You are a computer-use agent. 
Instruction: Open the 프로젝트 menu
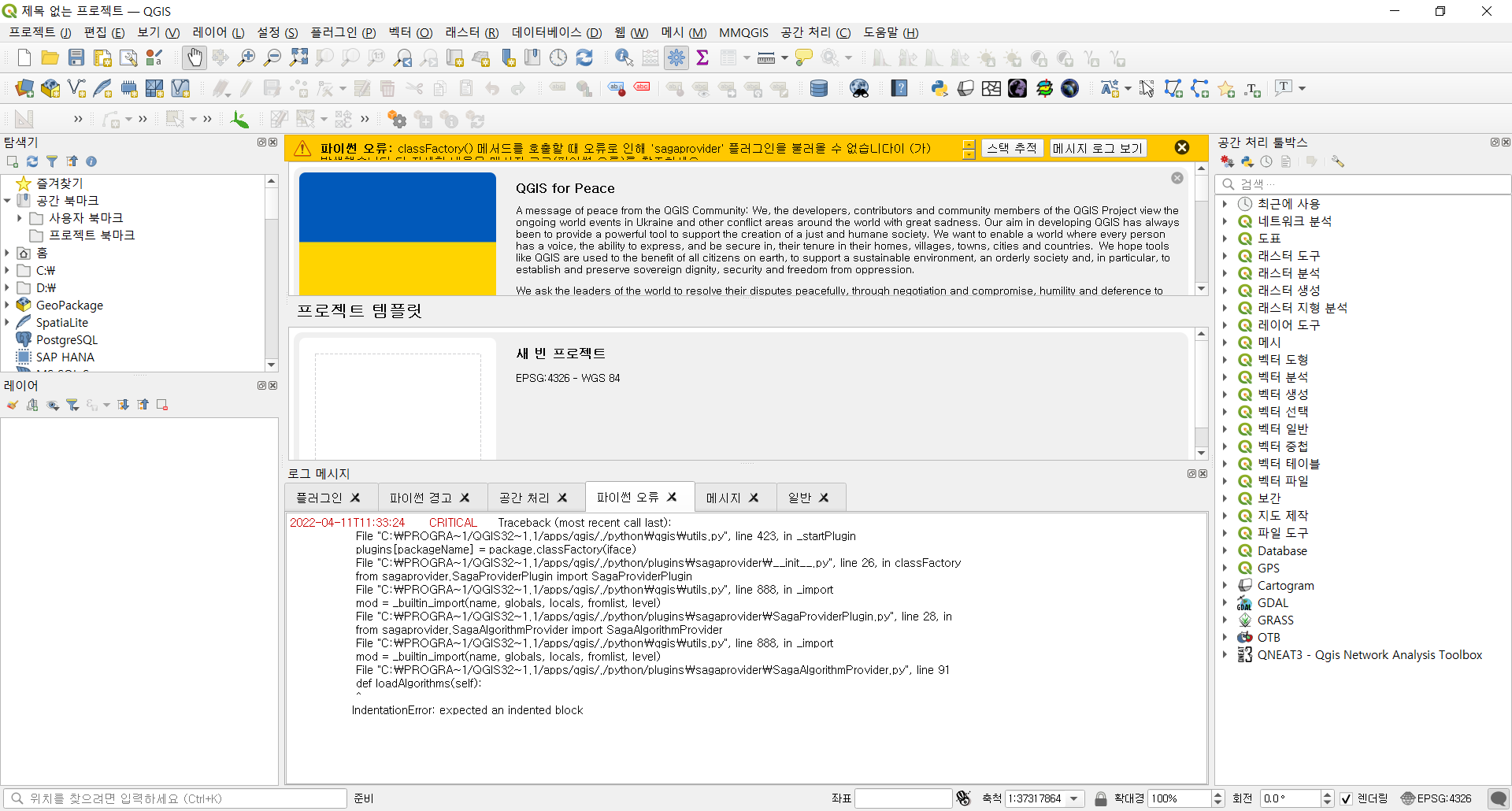(39, 32)
